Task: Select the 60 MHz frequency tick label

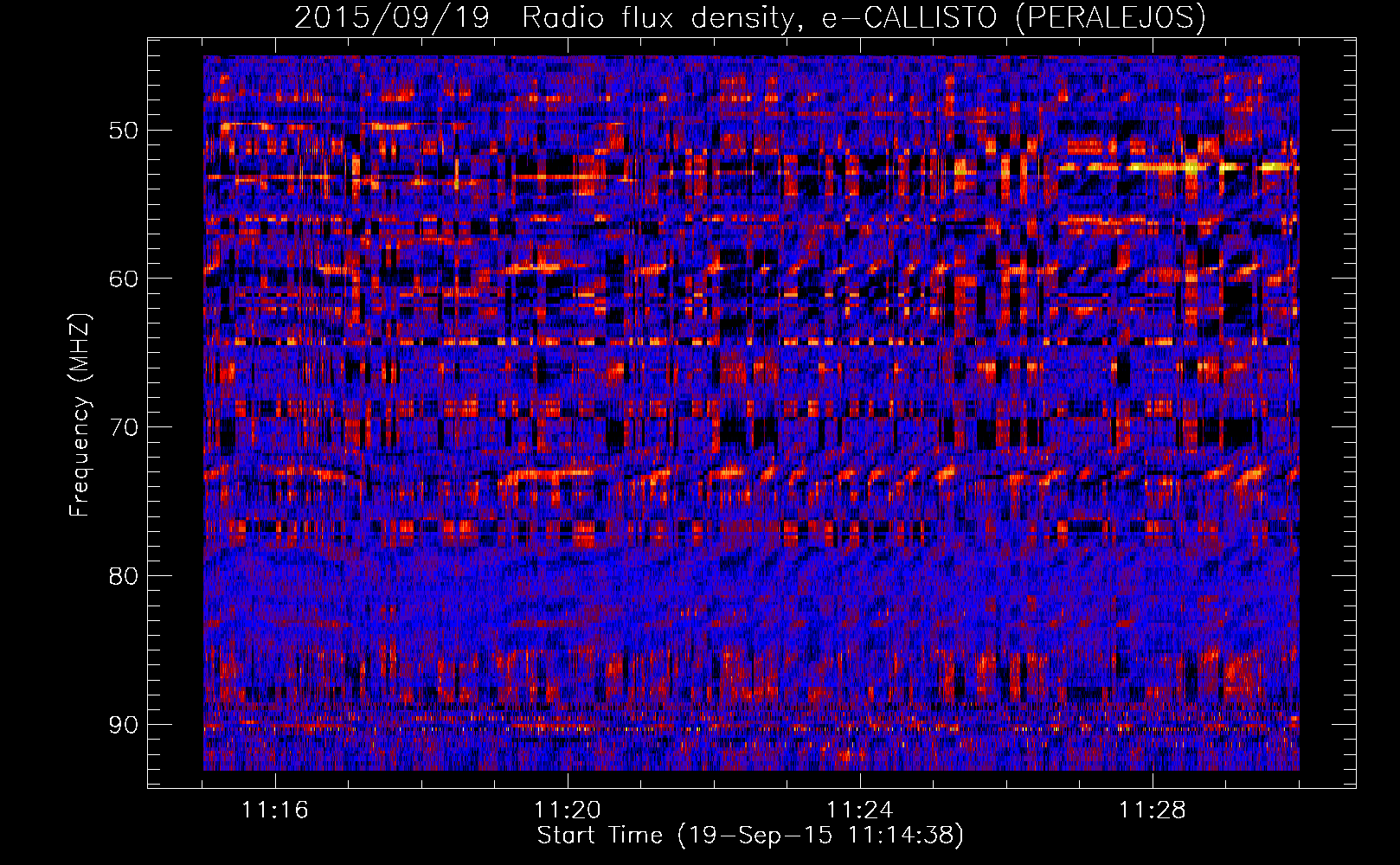Action: [123, 279]
